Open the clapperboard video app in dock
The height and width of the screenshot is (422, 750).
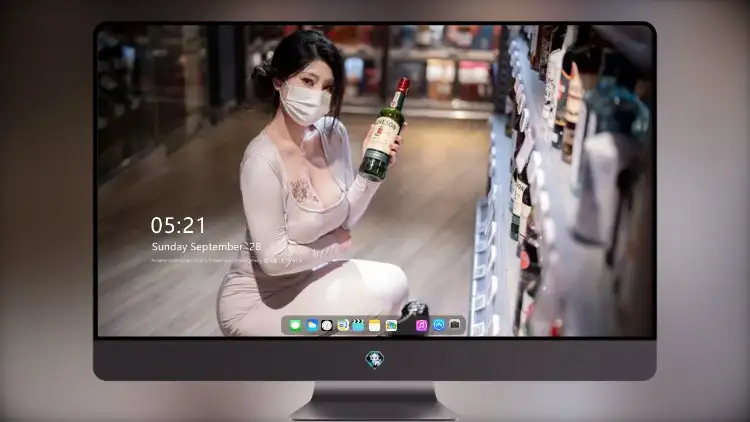[358, 326]
